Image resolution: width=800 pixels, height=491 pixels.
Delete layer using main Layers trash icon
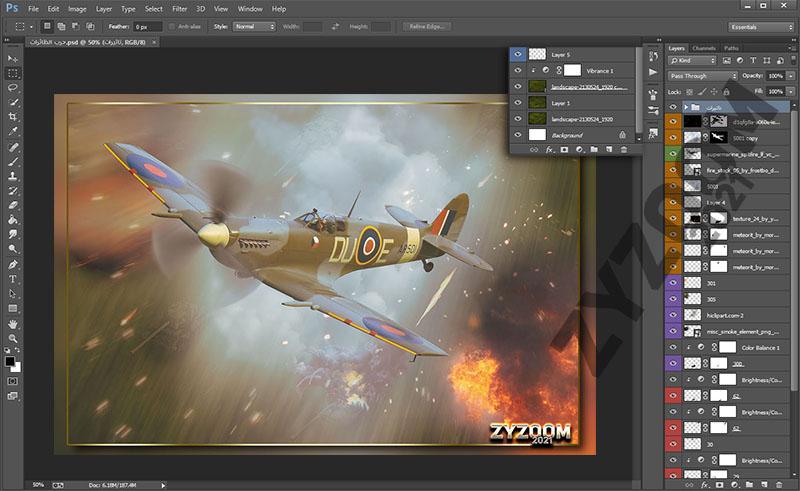point(779,484)
